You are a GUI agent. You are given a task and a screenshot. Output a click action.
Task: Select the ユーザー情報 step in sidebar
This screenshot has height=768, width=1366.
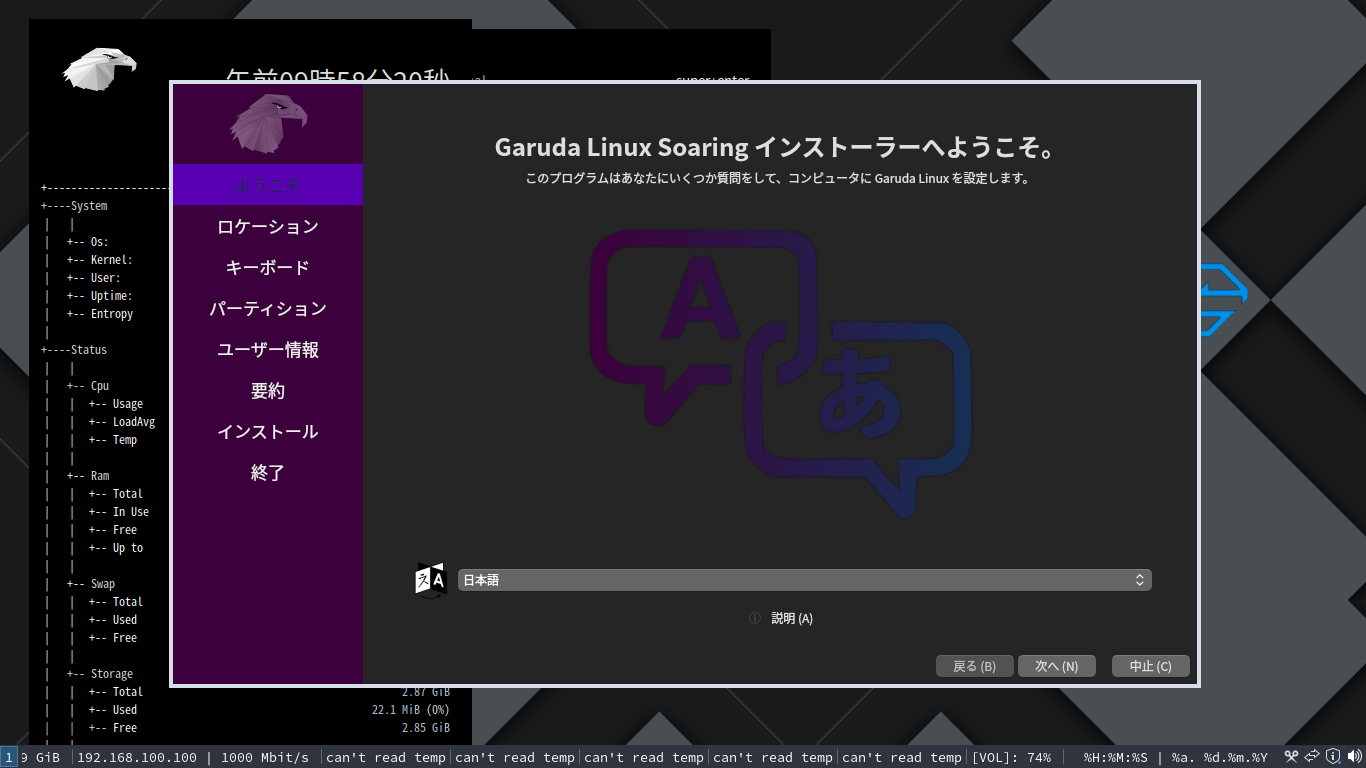click(x=268, y=350)
